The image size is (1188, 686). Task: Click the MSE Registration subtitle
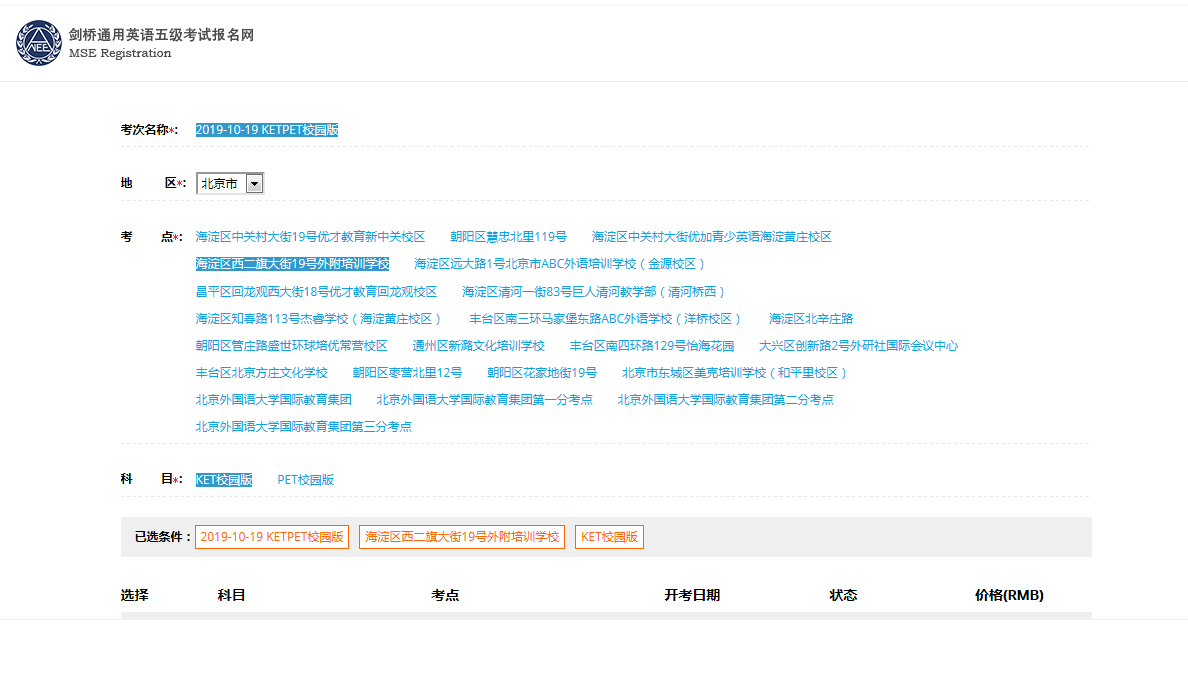click(x=120, y=53)
